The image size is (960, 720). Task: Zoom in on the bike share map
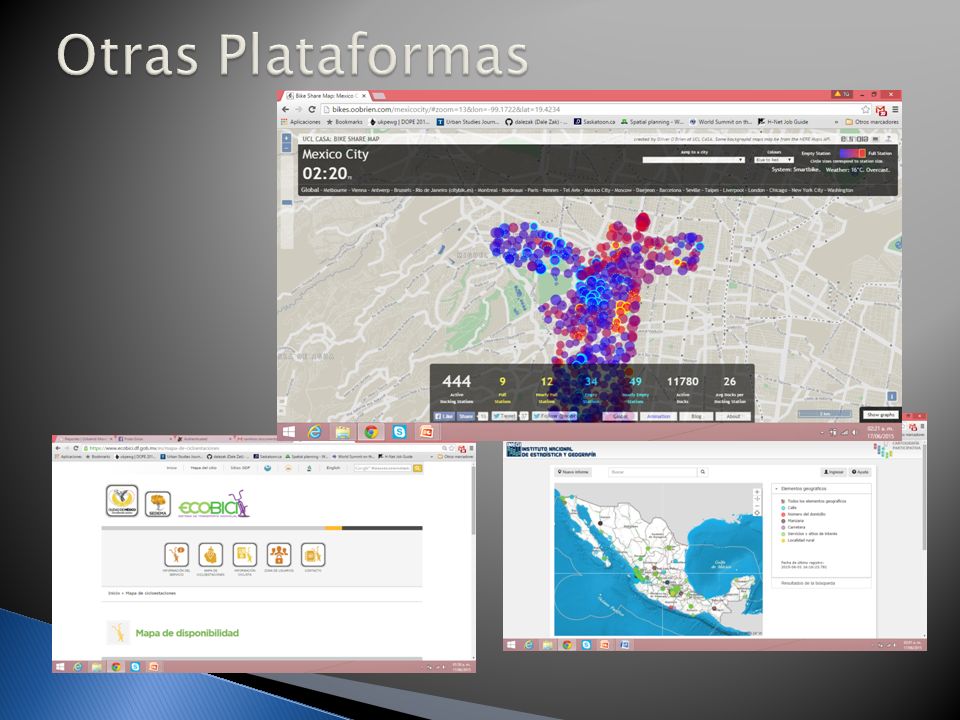286,139
